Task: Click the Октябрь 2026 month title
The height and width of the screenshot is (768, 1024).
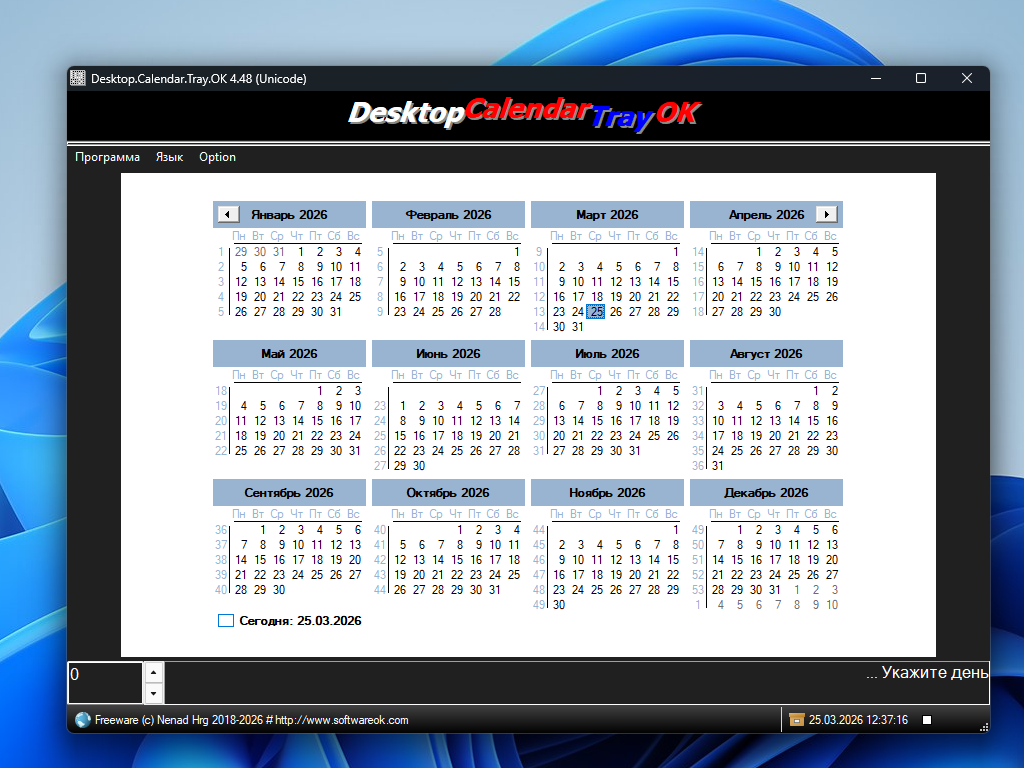Action: click(x=448, y=492)
